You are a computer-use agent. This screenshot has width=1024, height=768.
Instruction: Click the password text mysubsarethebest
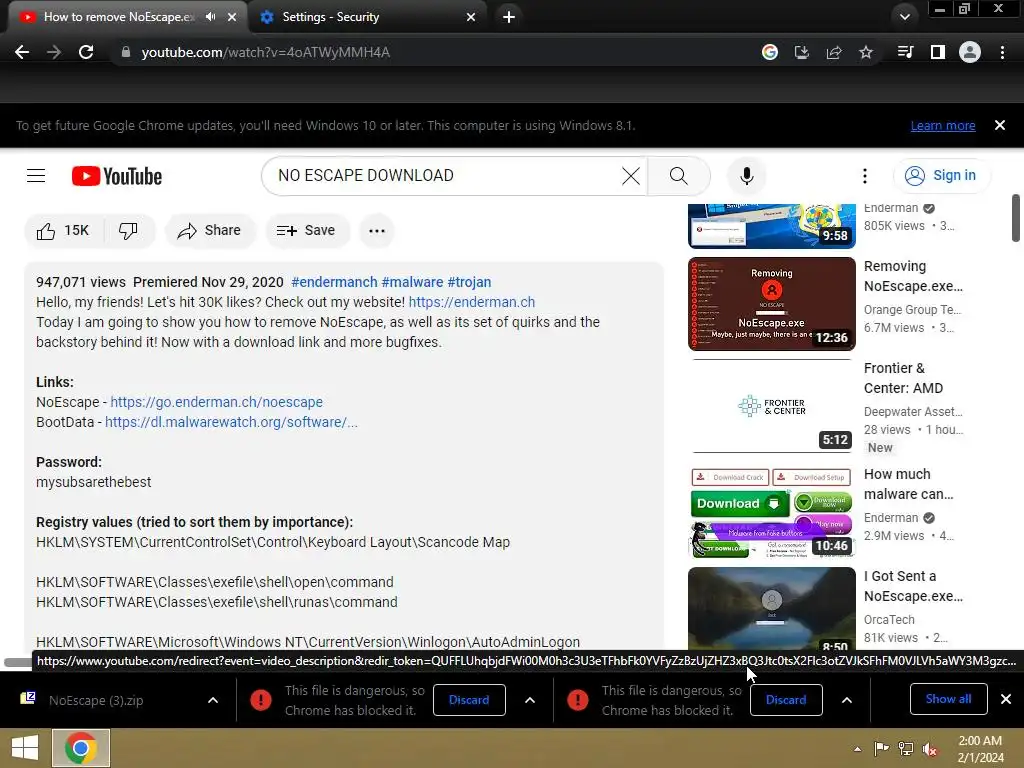[x=93, y=482]
